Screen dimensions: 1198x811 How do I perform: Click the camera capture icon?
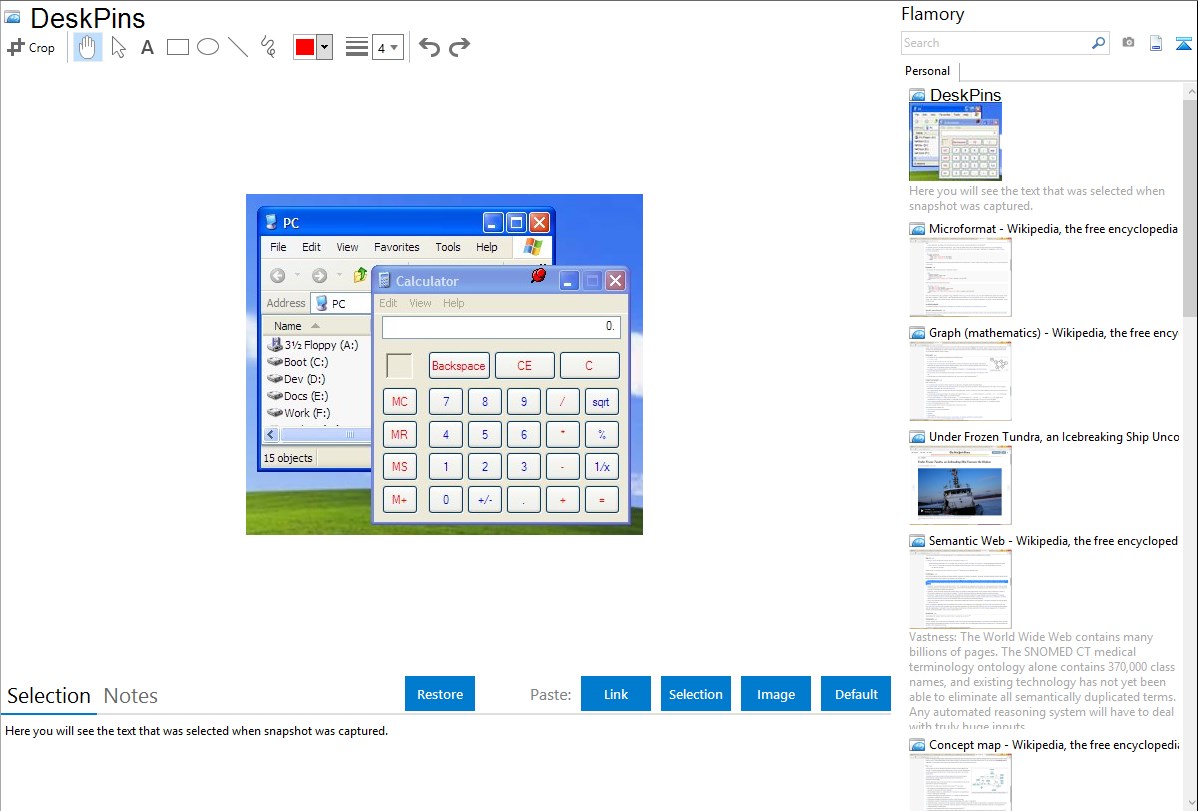[x=1128, y=43]
